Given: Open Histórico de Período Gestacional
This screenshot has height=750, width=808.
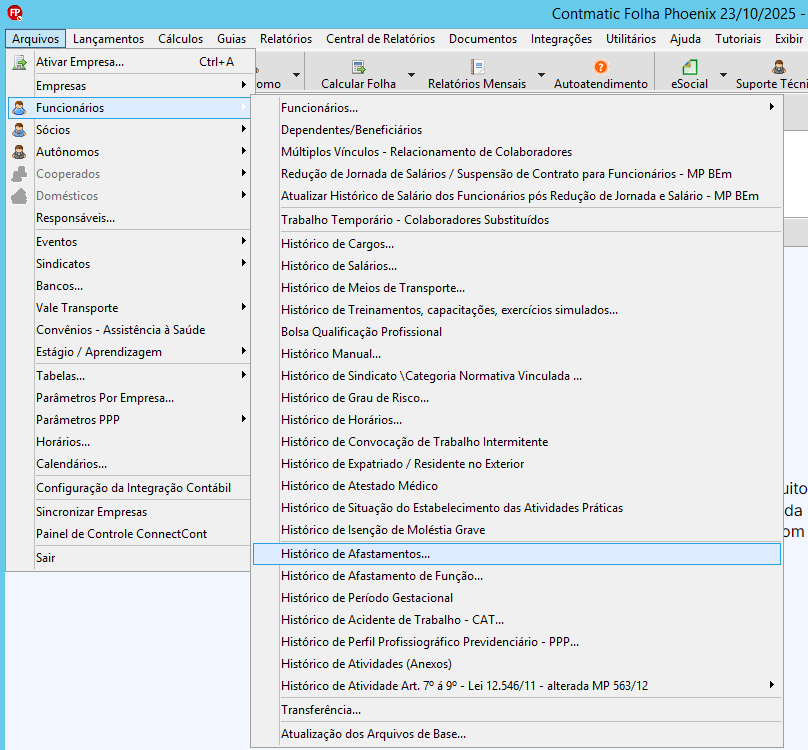Looking at the screenshot, I should coord(517,598).
